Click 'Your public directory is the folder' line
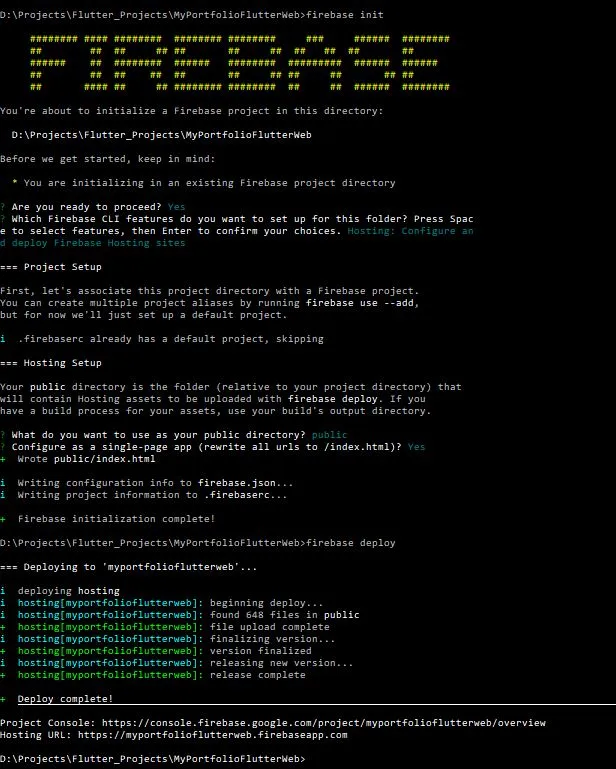Viewport: 616px width, 769px height. (231, 387)
